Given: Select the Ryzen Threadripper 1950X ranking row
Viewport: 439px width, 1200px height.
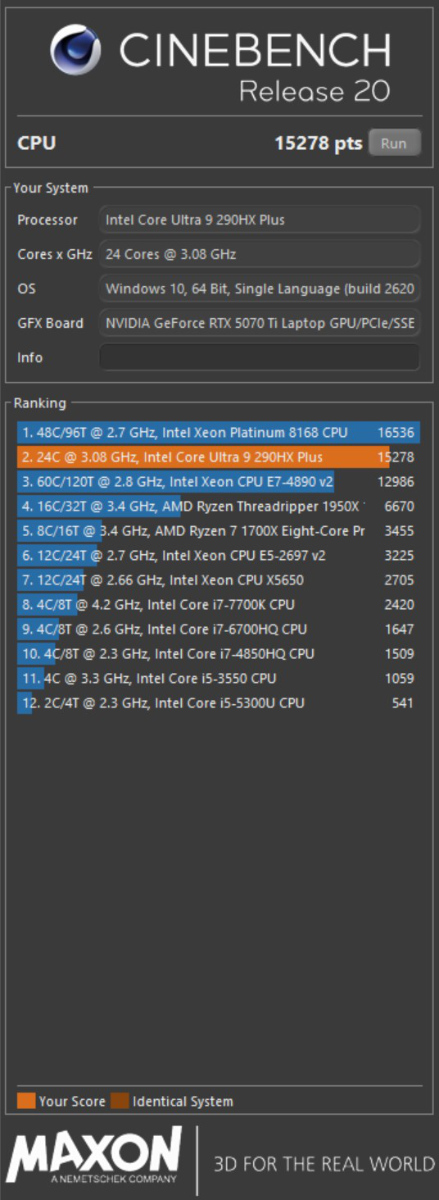Looking at the screenshot, I should point(219,506).
